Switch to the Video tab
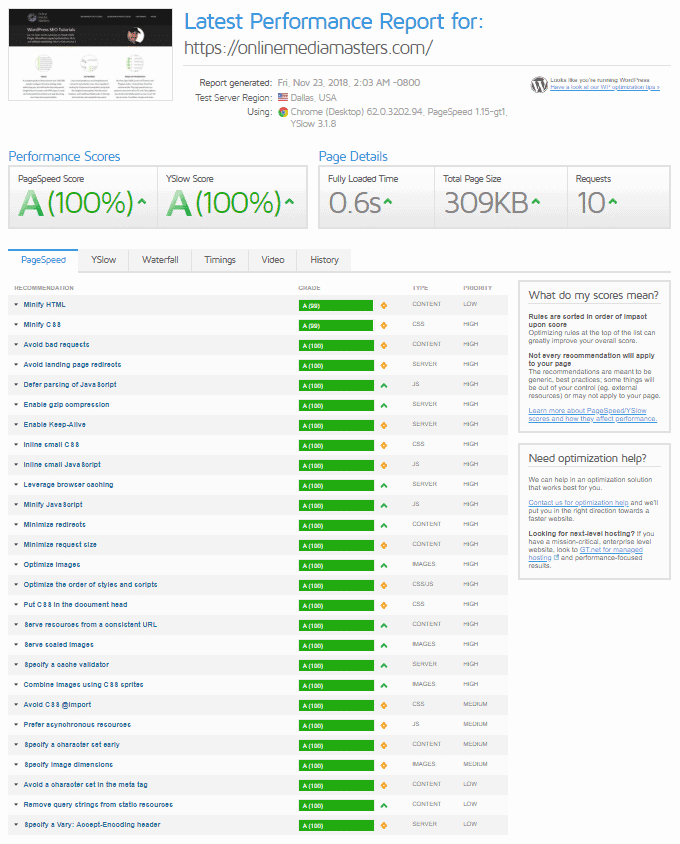This screenshot has width=680, height=844. point(272,260)
